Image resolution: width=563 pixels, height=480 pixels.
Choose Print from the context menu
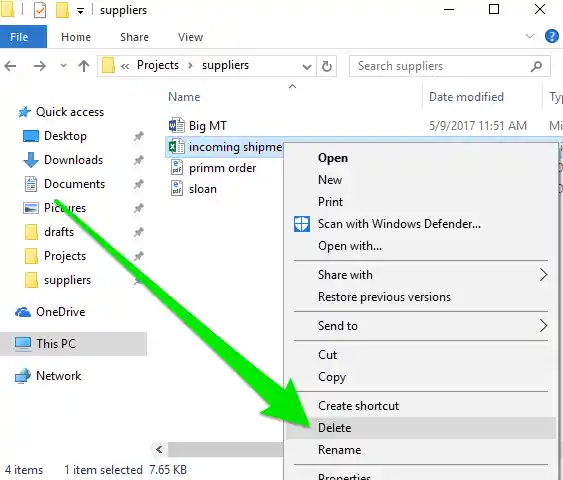330,202
